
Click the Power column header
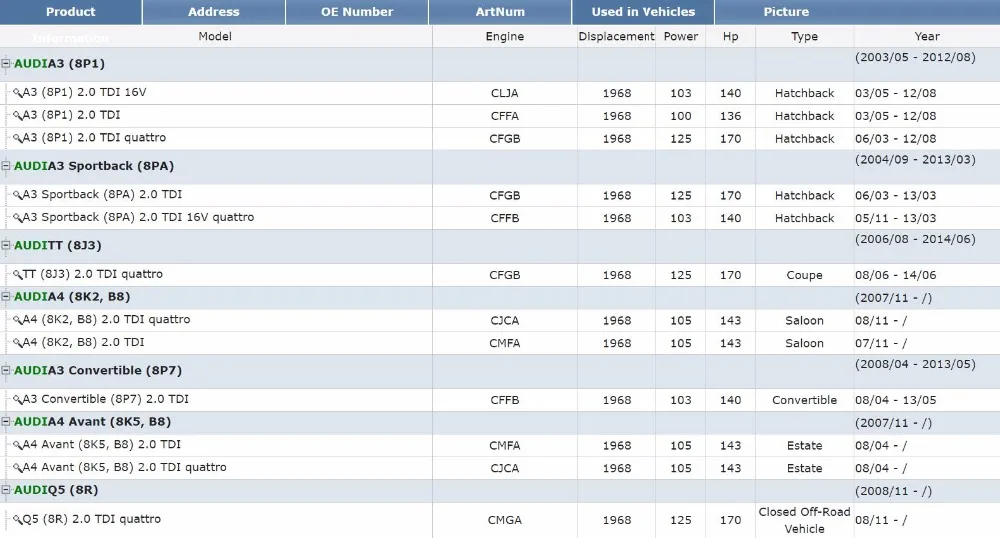tap(680, 36)
